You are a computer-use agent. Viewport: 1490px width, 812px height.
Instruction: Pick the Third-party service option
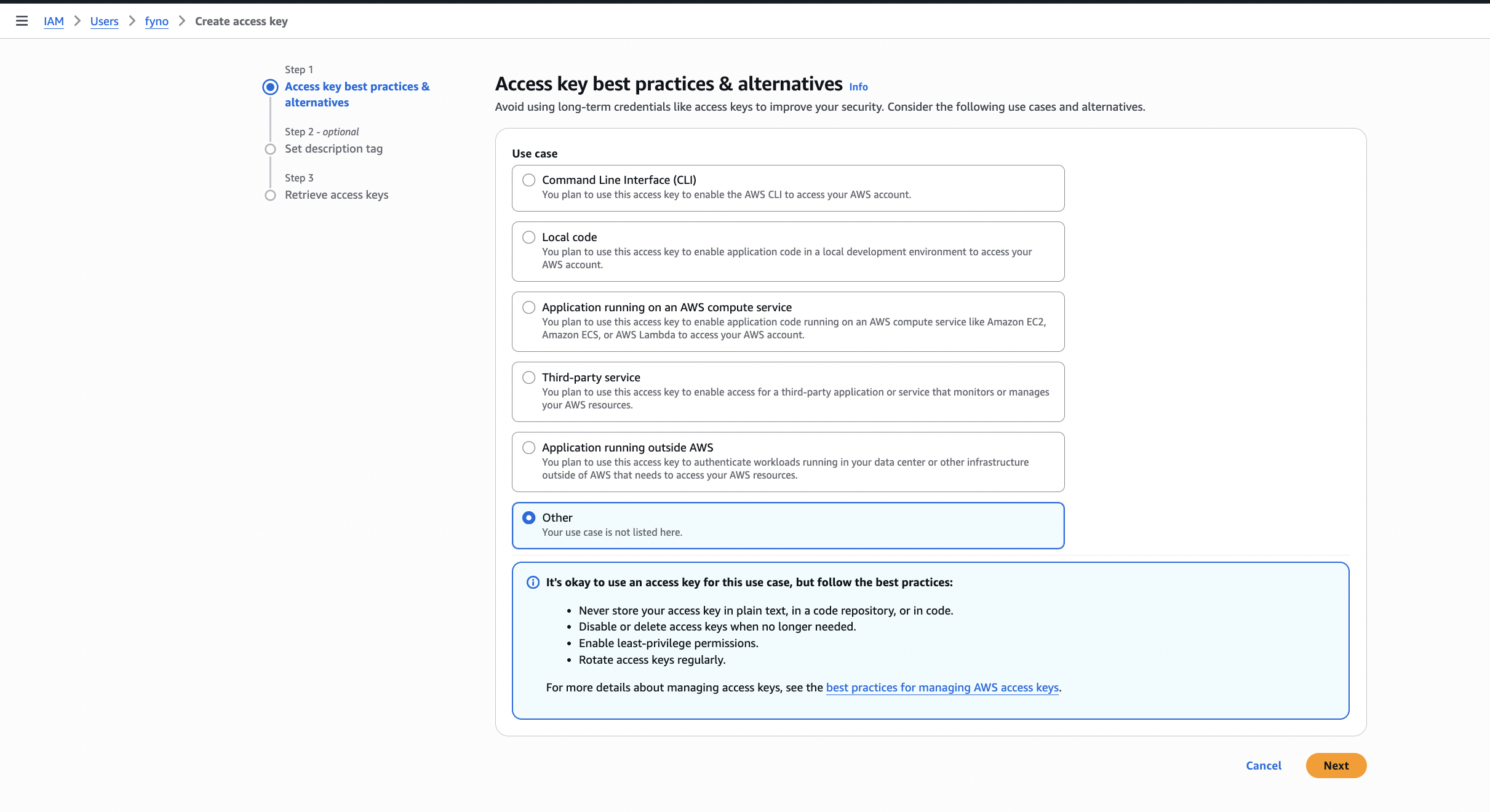pyautogui.click(x=528, y=378)
